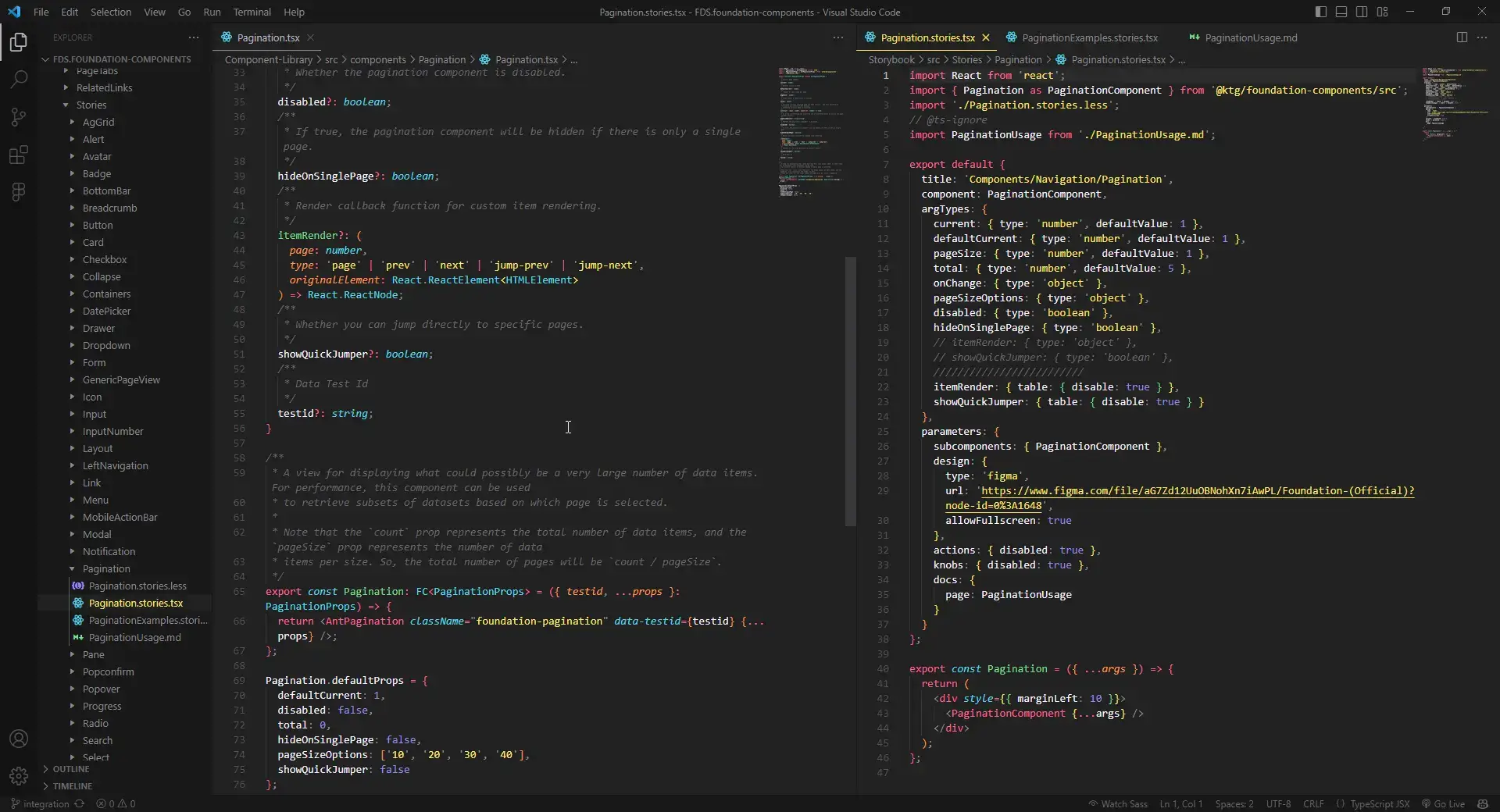The image size is (1500, 812).
Task: Expand the OUTLINE section
Action: point(71,769)
